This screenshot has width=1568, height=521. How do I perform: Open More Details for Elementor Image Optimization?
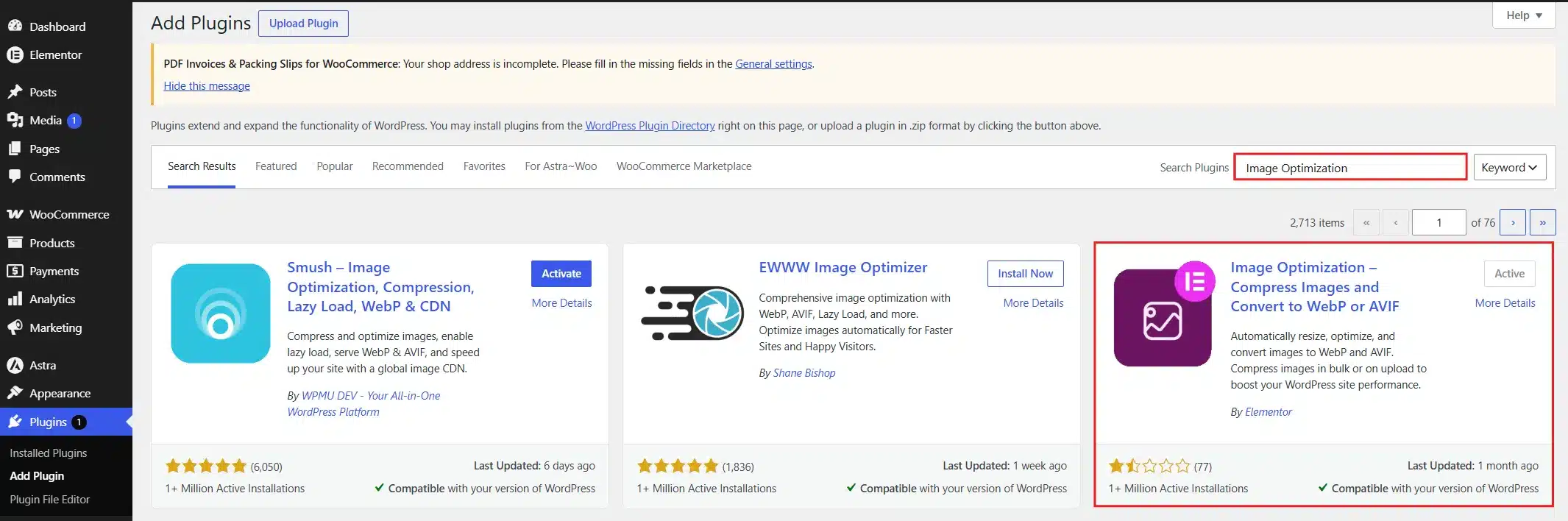coord(1505,303)
